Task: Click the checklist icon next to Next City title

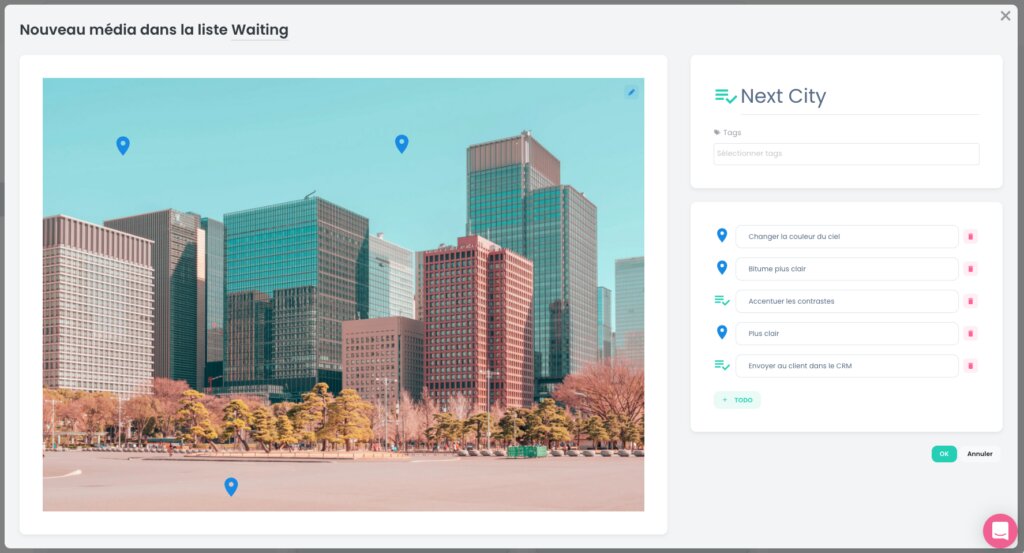Action: click(726, 97)
